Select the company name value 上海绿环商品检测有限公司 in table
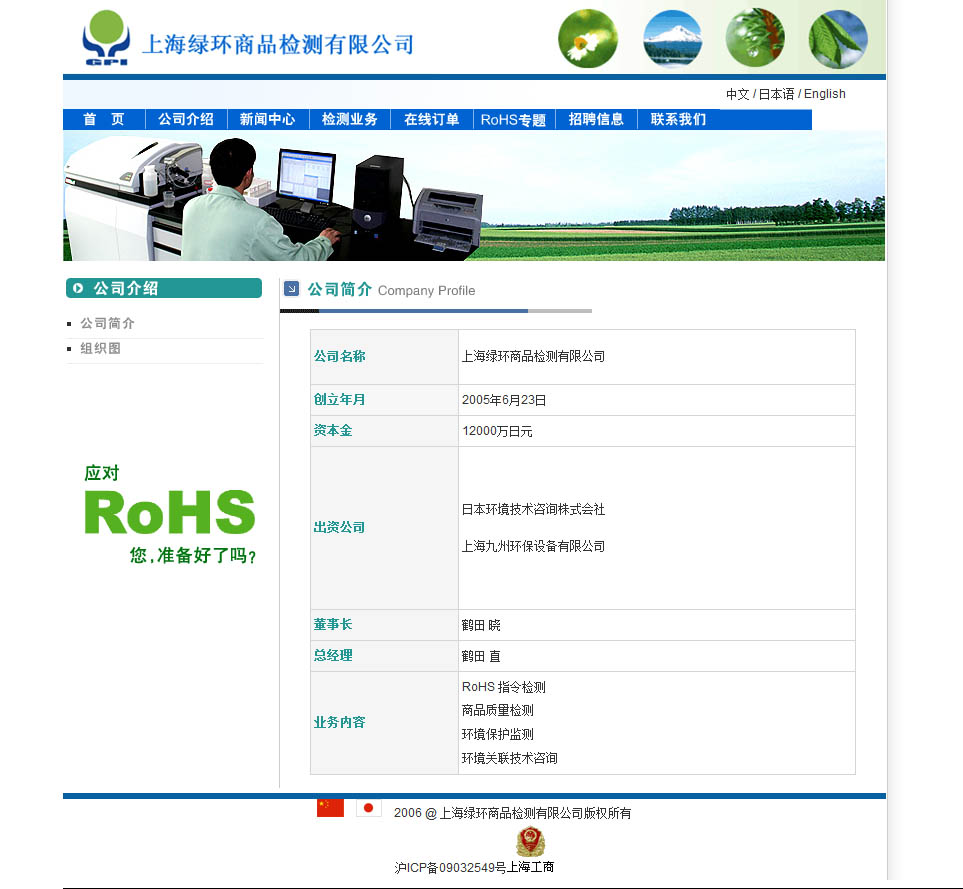The width and height of the screenshot is (963, 889). pos(533,357)
